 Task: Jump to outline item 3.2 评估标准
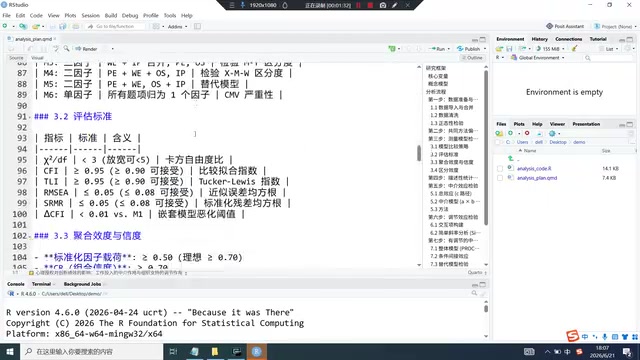pyautogui.click(x=444, y=154)
